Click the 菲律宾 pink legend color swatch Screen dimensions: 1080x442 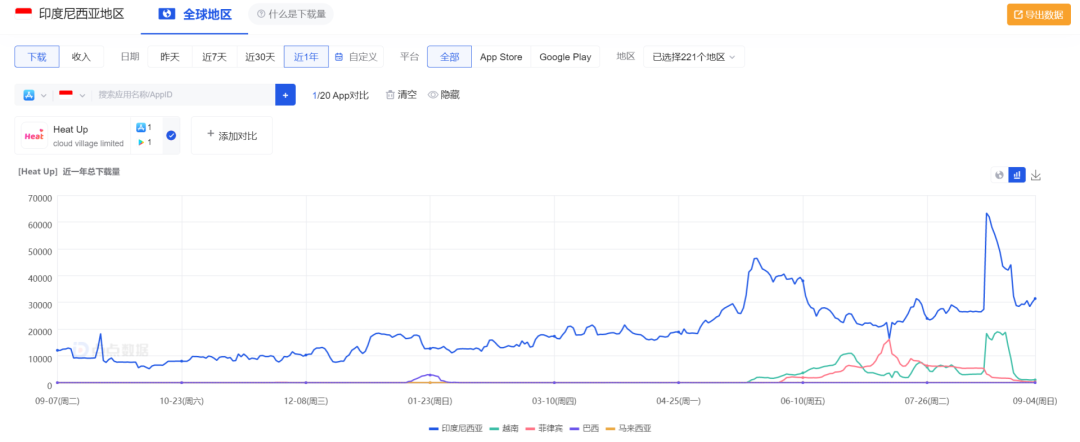point(528,428)
